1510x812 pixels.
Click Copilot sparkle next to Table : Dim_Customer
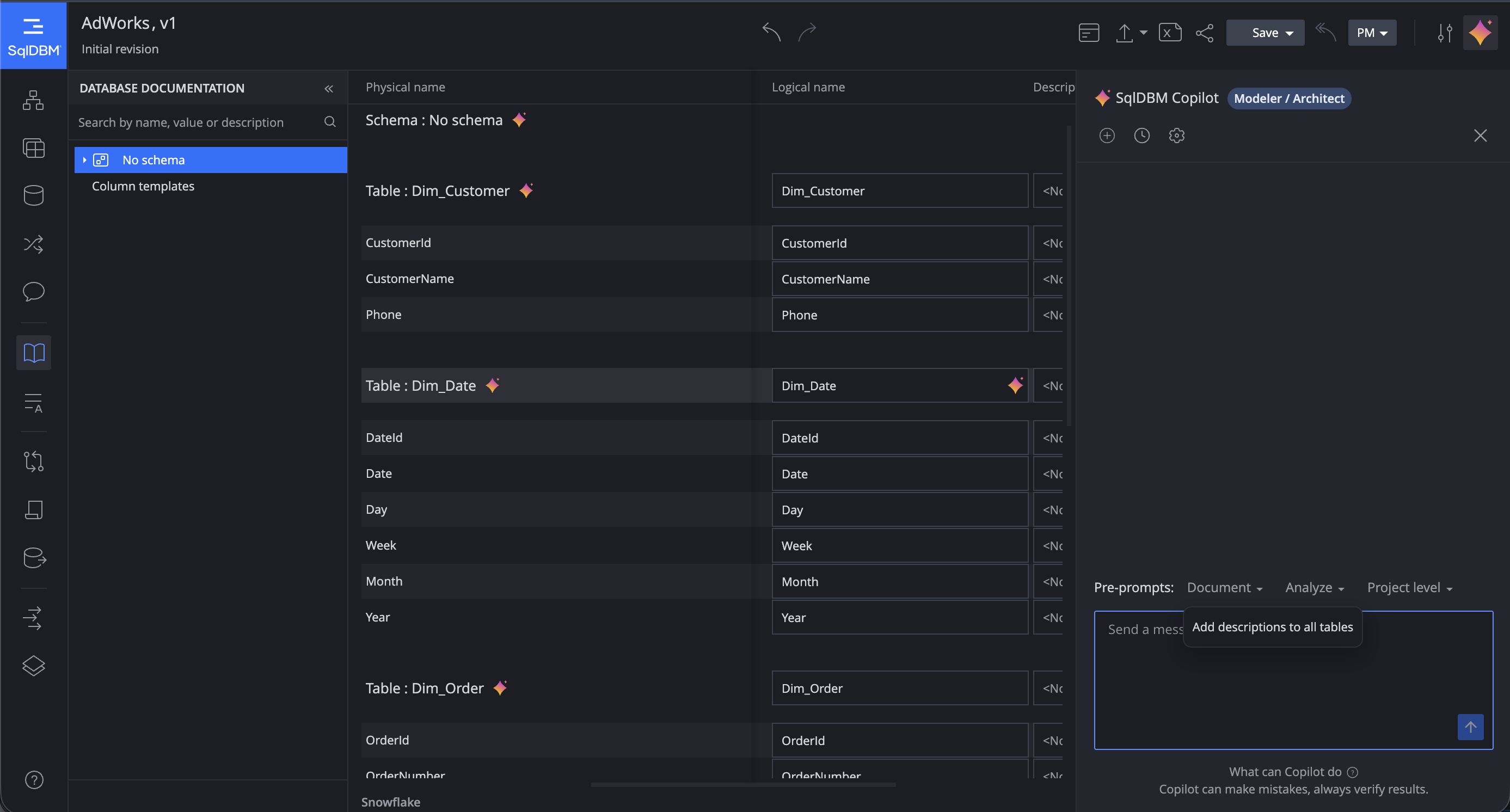[526, 190]
